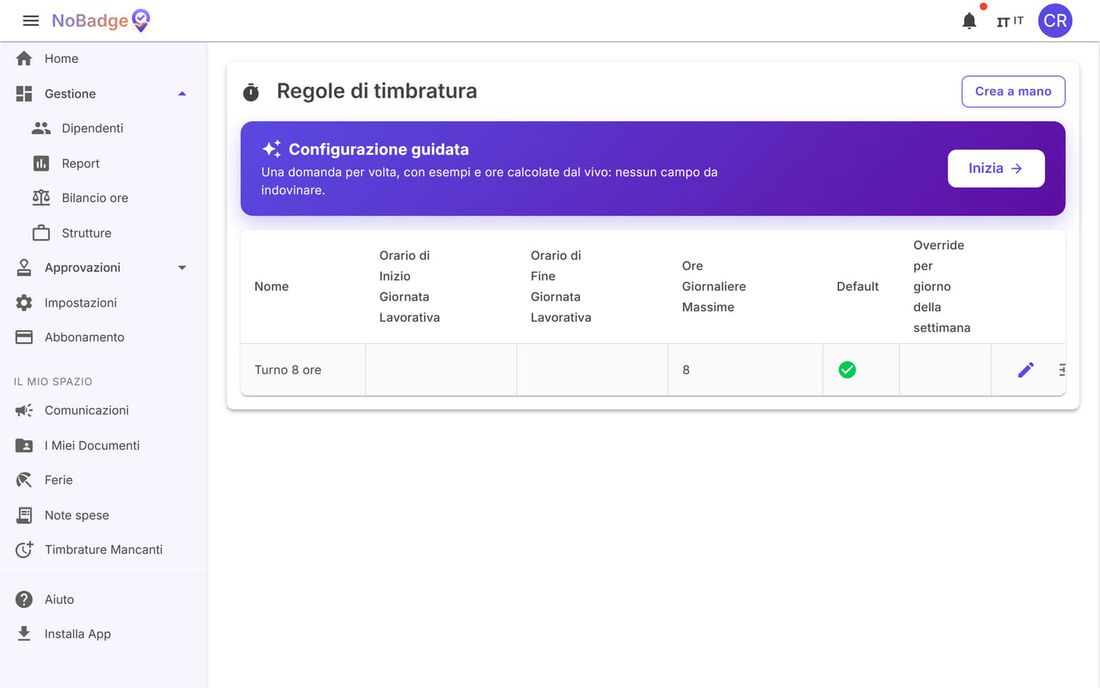Open the notifications bell
Screen dimensions: 1100x688
969,21
